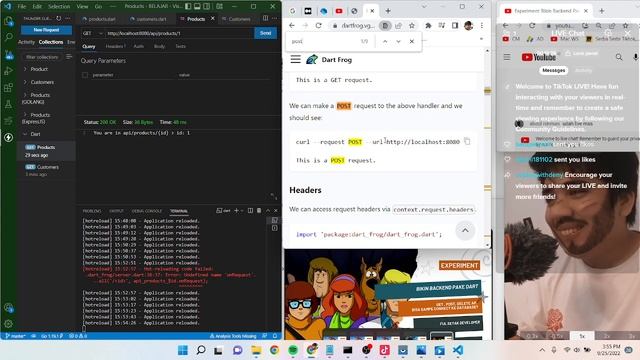
Task: Open the Products request under Dart
Action: click(46, 150)
